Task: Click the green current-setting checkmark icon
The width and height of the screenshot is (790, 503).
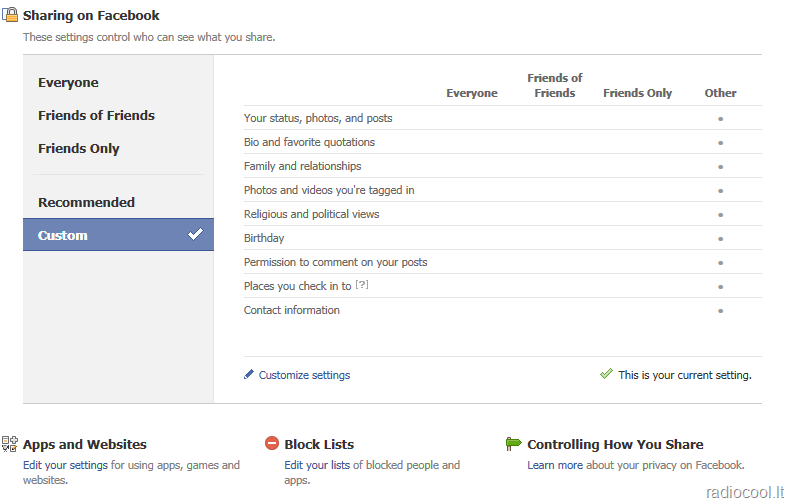Action: 606,373
